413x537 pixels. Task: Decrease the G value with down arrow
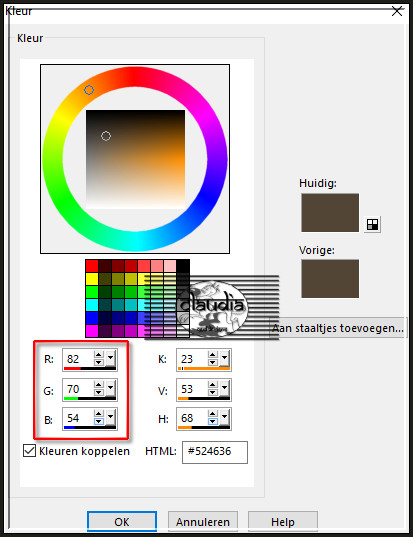tap(99, 392)
